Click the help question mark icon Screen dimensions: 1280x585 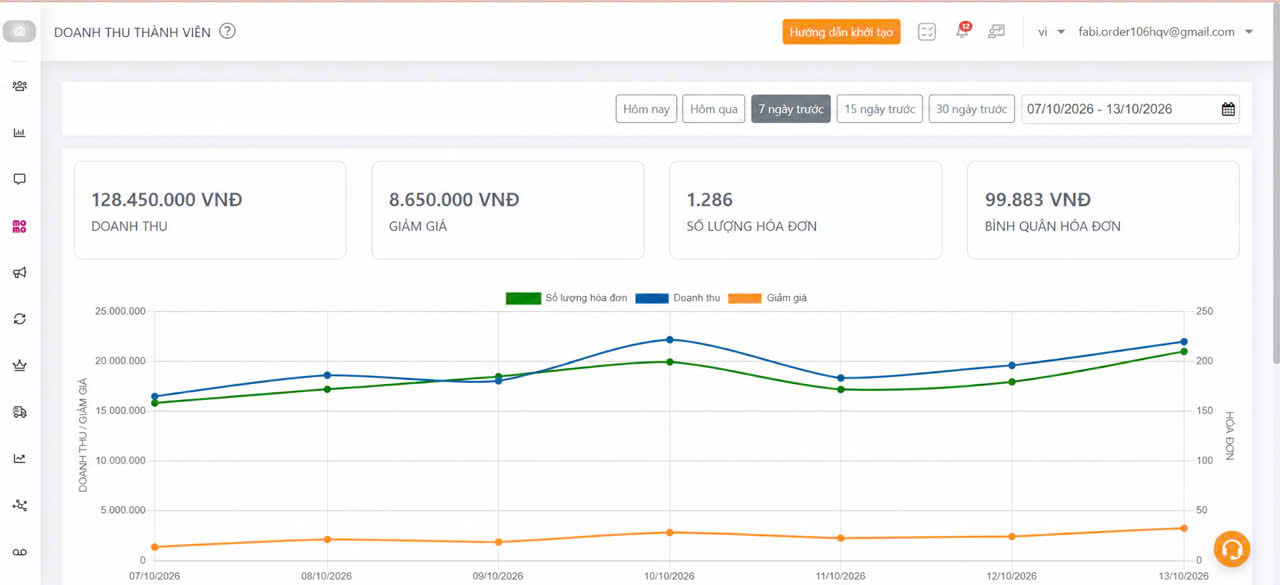click(x=228, y=32)
